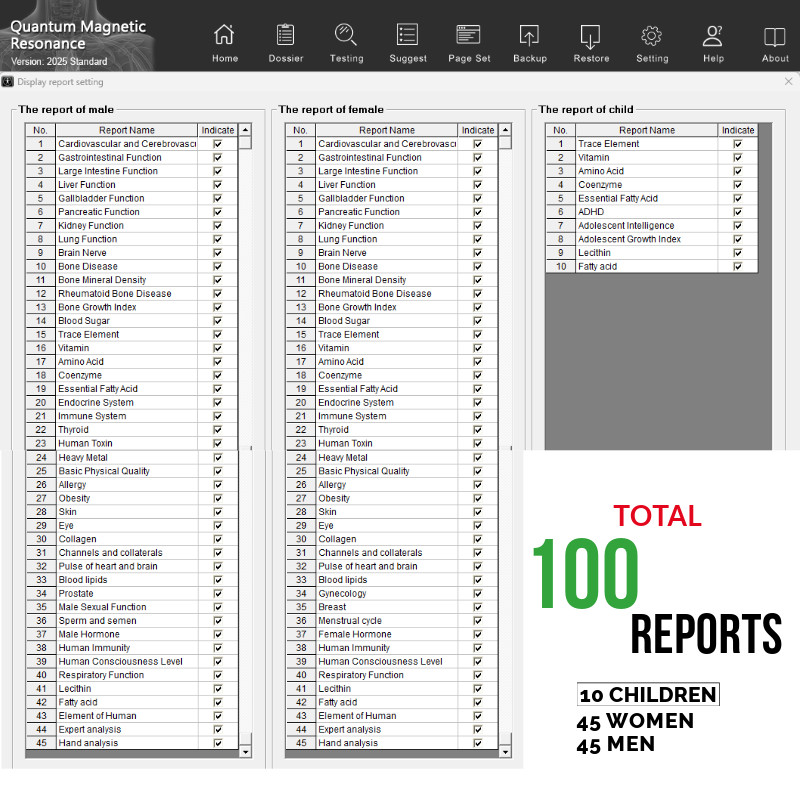The height and width of the screenshot is (800, 800).
Task: Select child row Amino Acid
Action: (652, 171)
